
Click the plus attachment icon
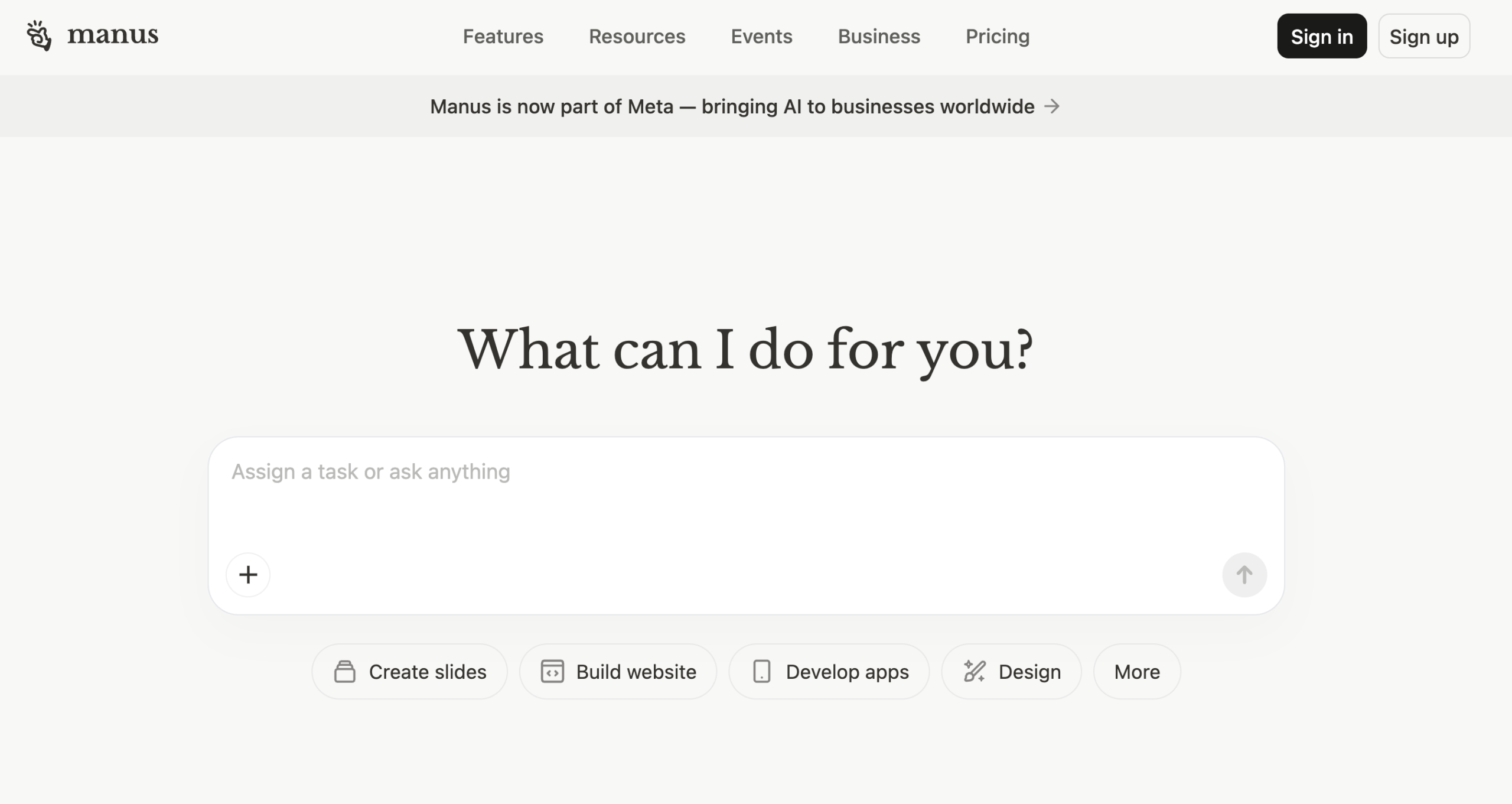point(248,575)
